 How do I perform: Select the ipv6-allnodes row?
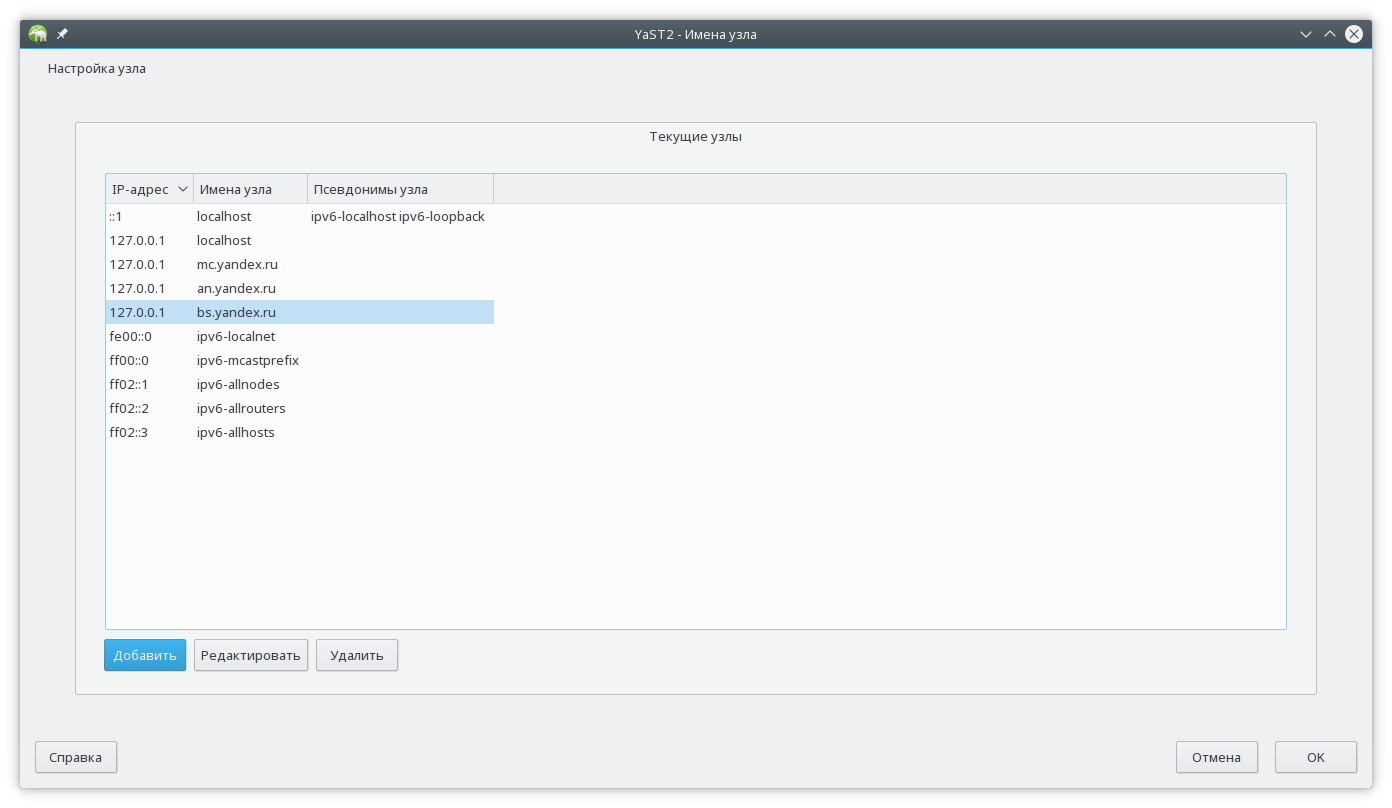pyautogui.click(x=300, y=384)
